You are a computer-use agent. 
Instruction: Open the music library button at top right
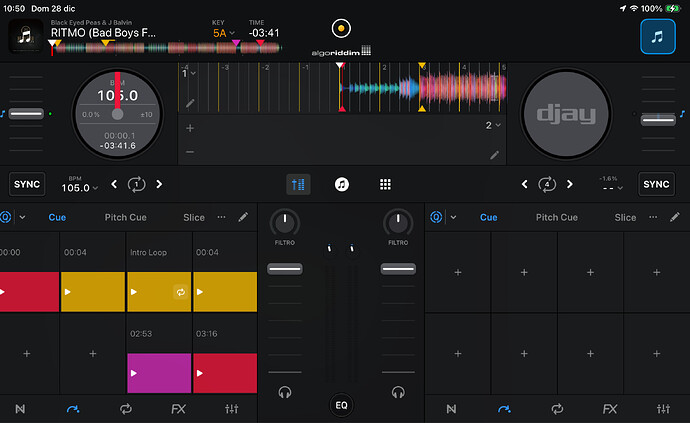tap(657, 38)
